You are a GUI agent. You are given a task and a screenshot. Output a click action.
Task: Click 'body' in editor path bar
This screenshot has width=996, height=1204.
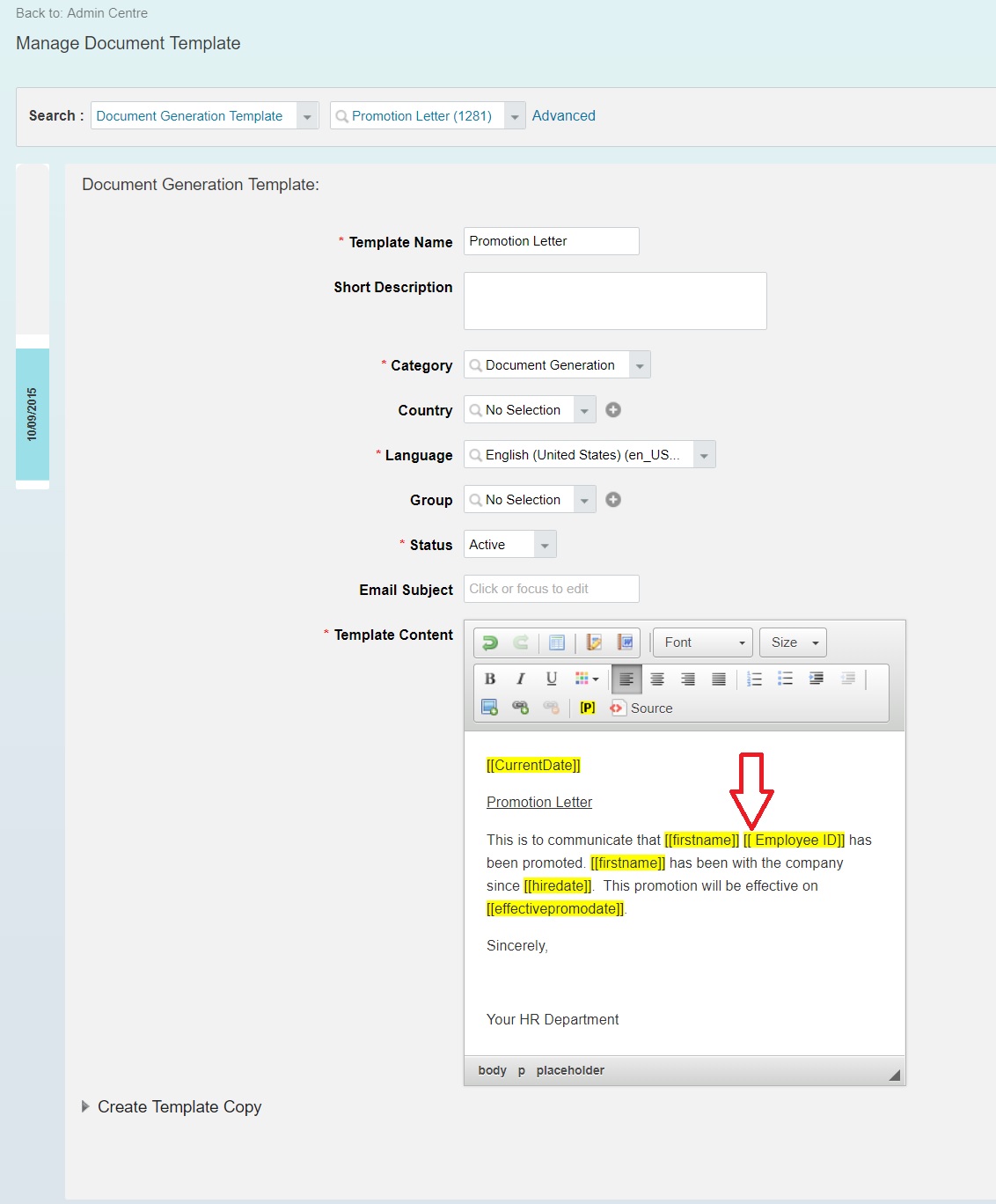[493, 1070]
